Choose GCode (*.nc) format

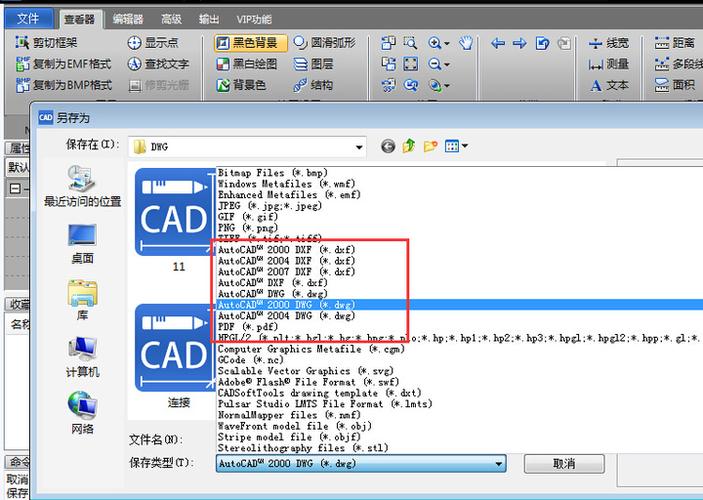tap(250, 360)
